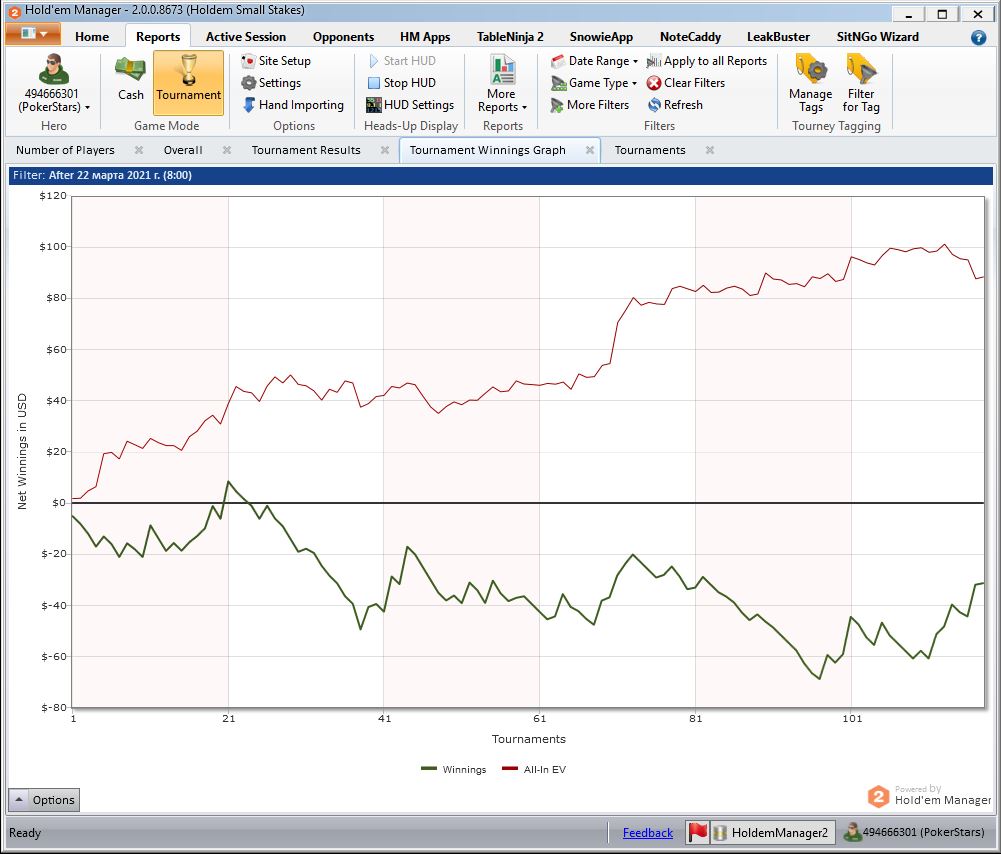Toggle Winnings series in chart legend
Image resolution: width=1001 pixels, height=854 pixels.
[454, 770]
